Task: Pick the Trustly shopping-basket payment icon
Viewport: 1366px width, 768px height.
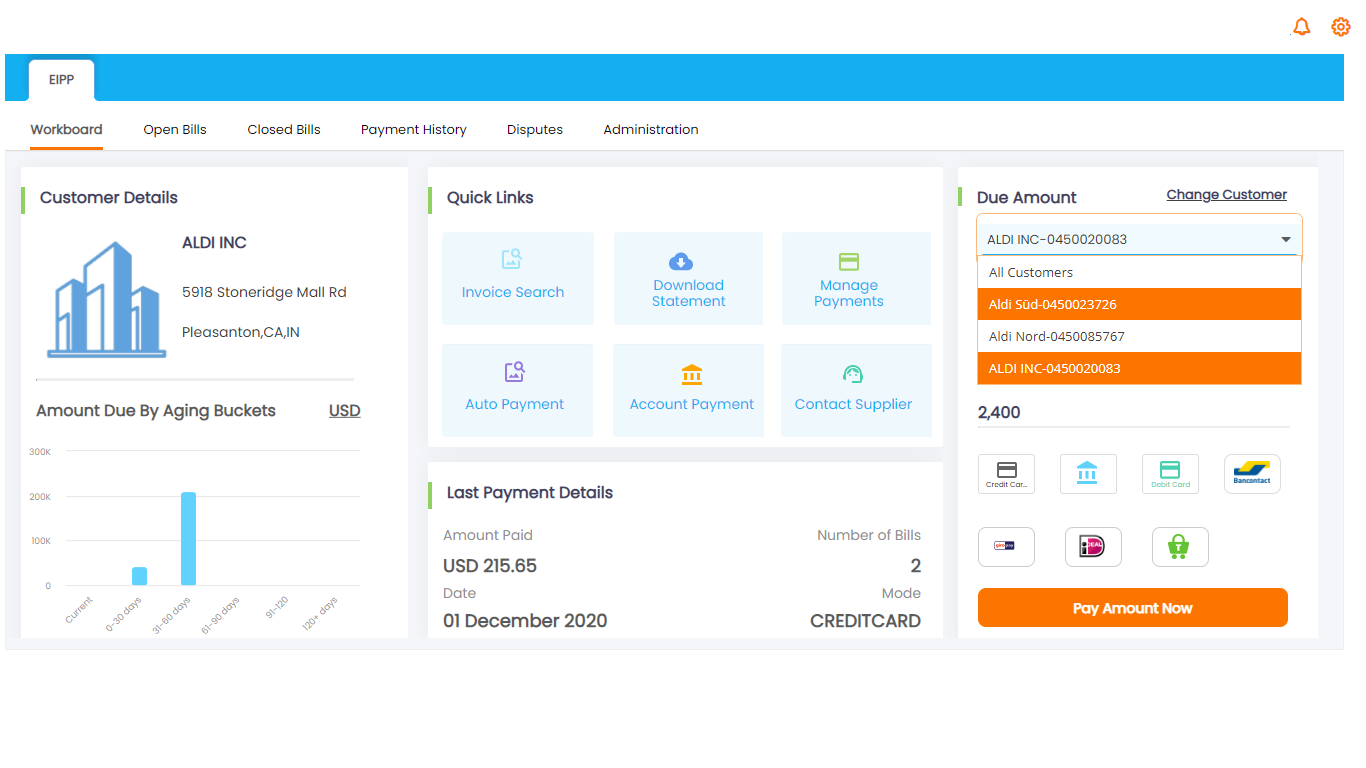Action: (1180, 546)
